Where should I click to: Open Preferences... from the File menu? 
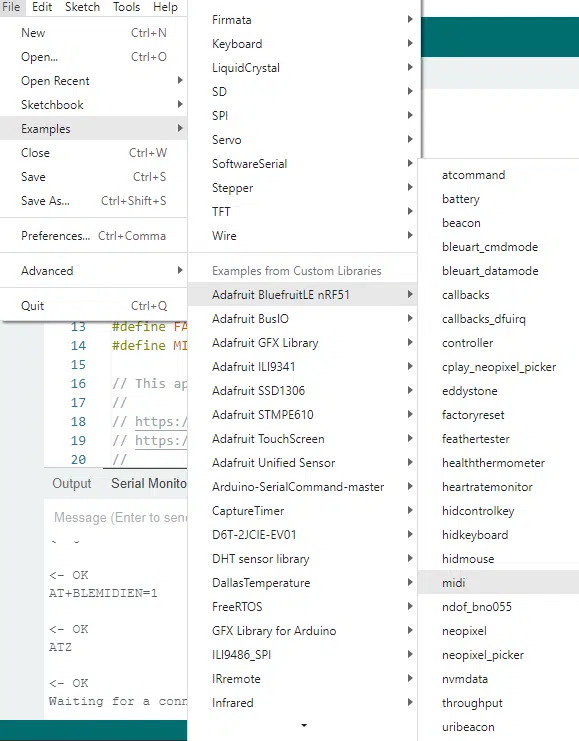tap(94, 236)
